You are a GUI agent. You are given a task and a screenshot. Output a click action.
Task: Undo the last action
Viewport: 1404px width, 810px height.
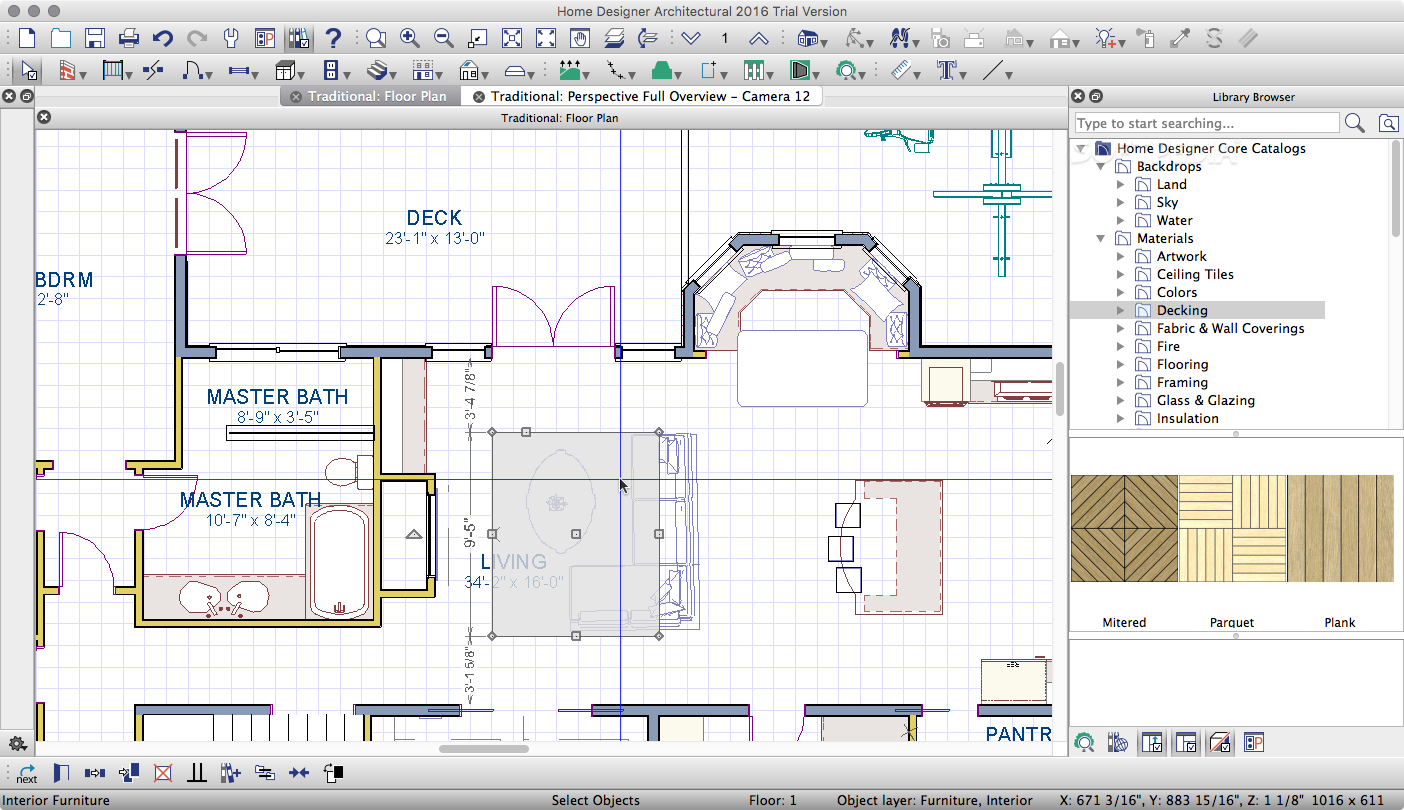[163, 39]
